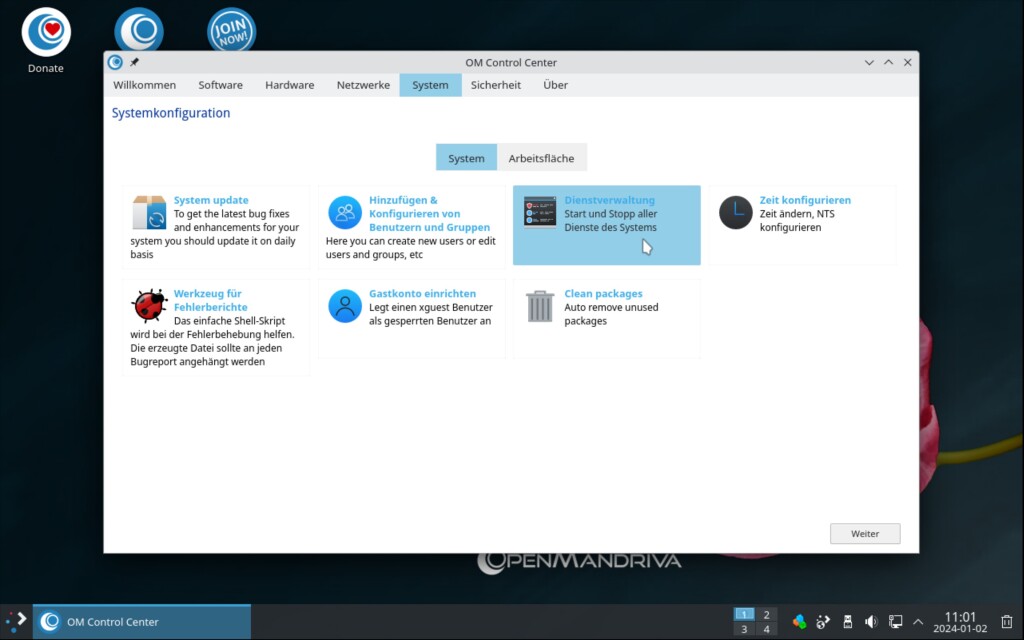The image size is (1024, 640).
Task: Open the OpenMandriva desktop icon beside Donate
Action: pos(139,31)
